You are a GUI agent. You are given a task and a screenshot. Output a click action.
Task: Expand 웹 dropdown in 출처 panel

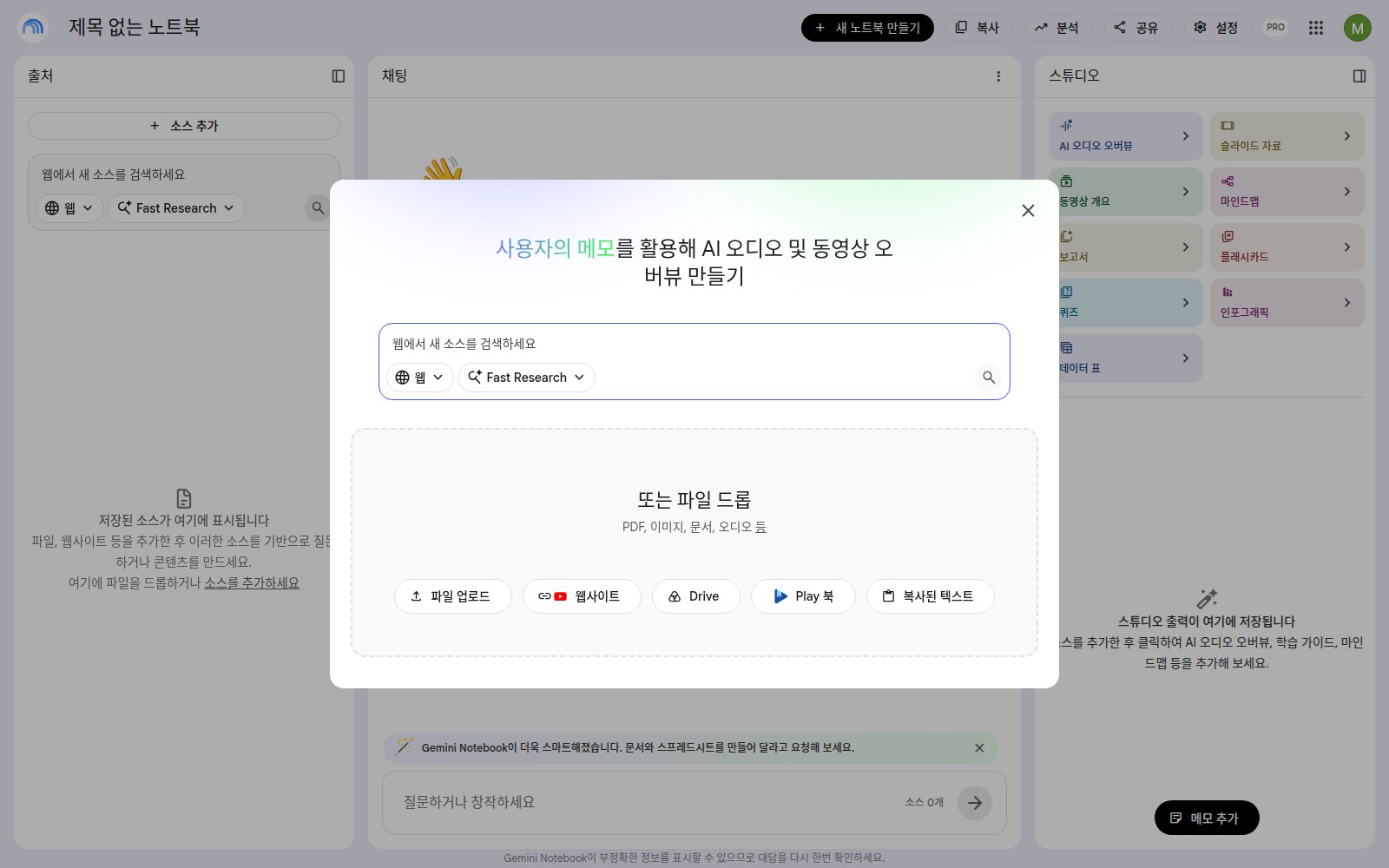(69, 208)
